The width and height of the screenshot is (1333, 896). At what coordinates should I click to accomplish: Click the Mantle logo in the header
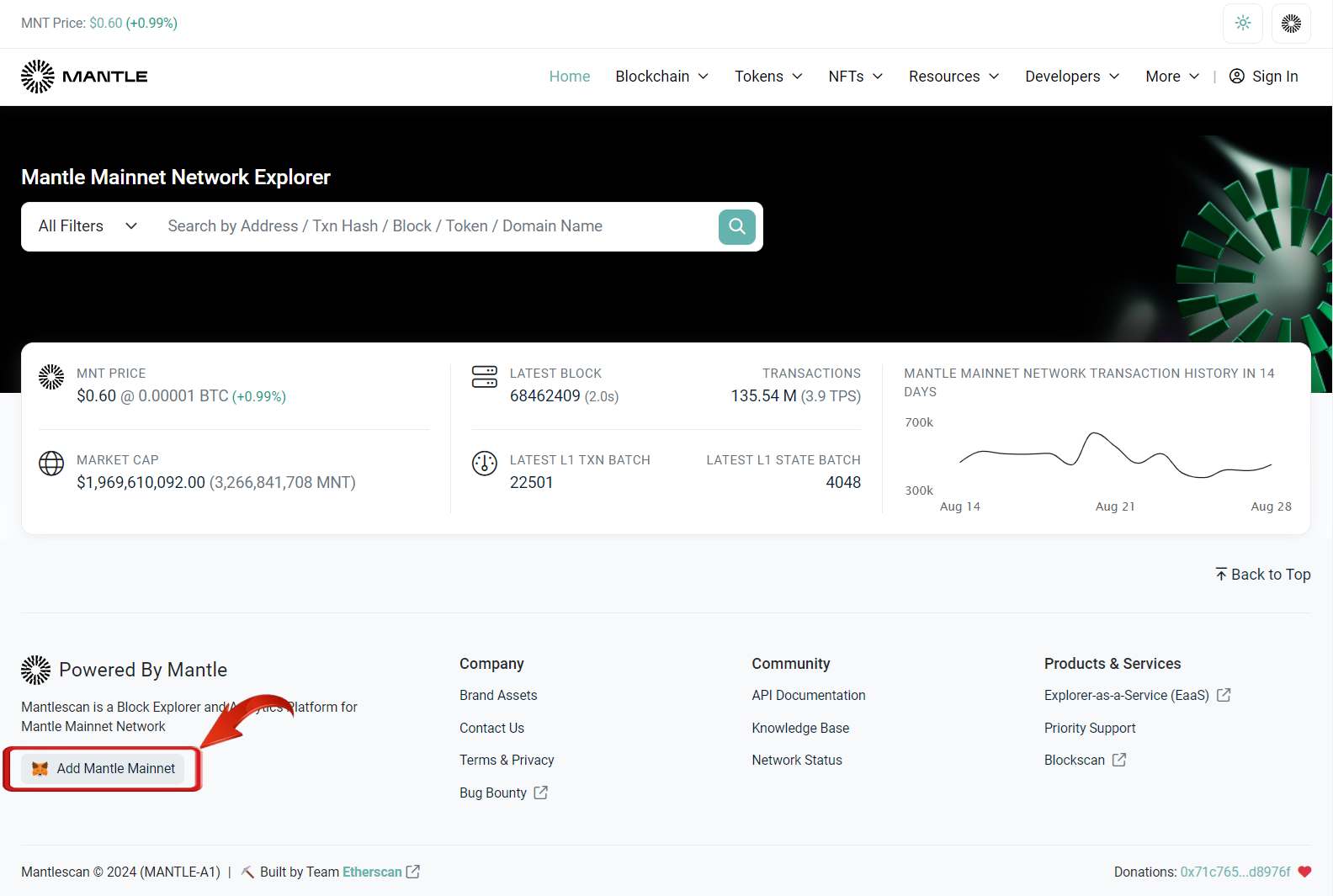click(84, 77)
